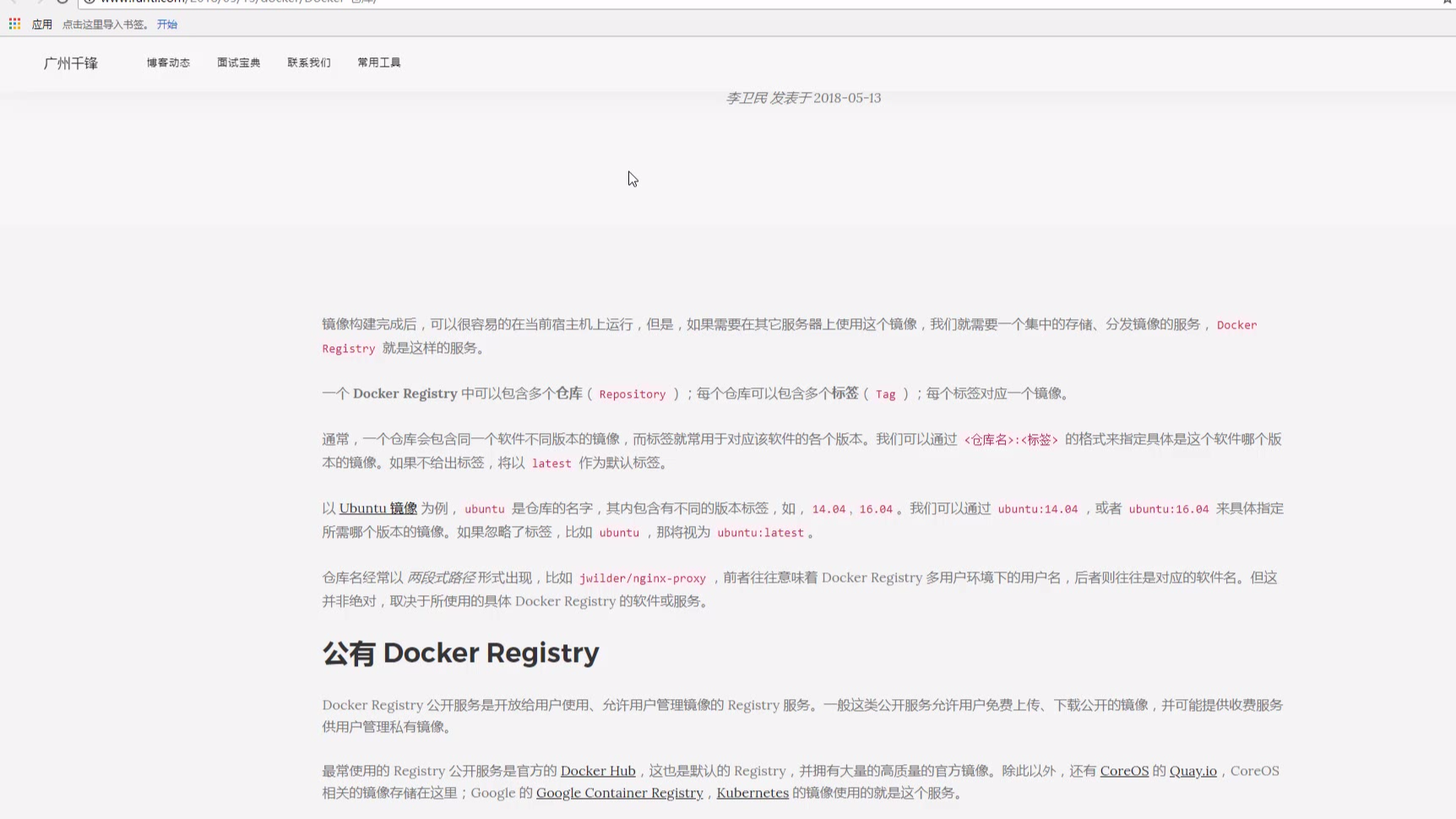Visit the Quay.io link
Image resolution: width=1456 pixels, height=819 pixels.
(1193, 771)
